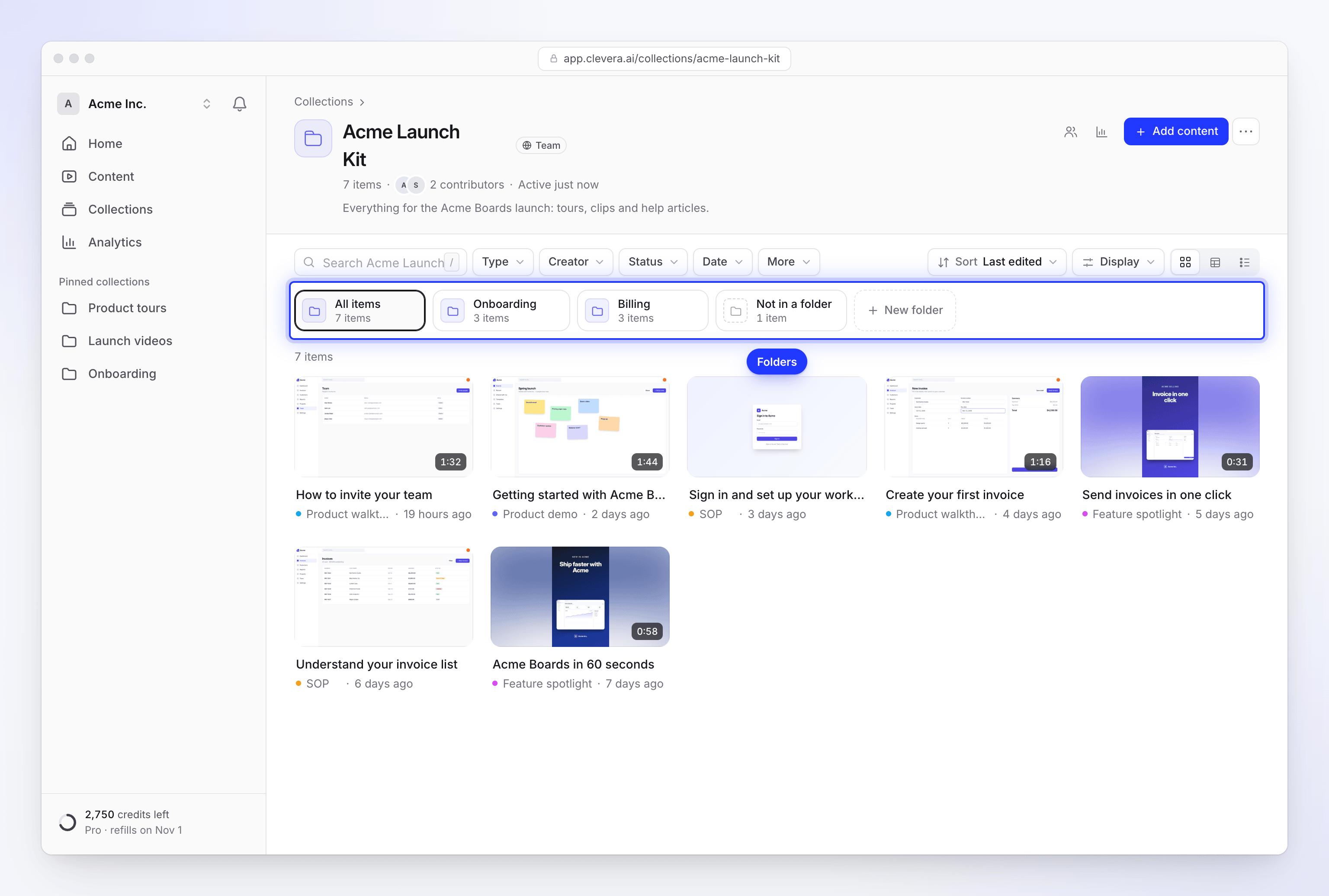Open the Display options dropdown
1329x896 pixels.
(1117, 262)
